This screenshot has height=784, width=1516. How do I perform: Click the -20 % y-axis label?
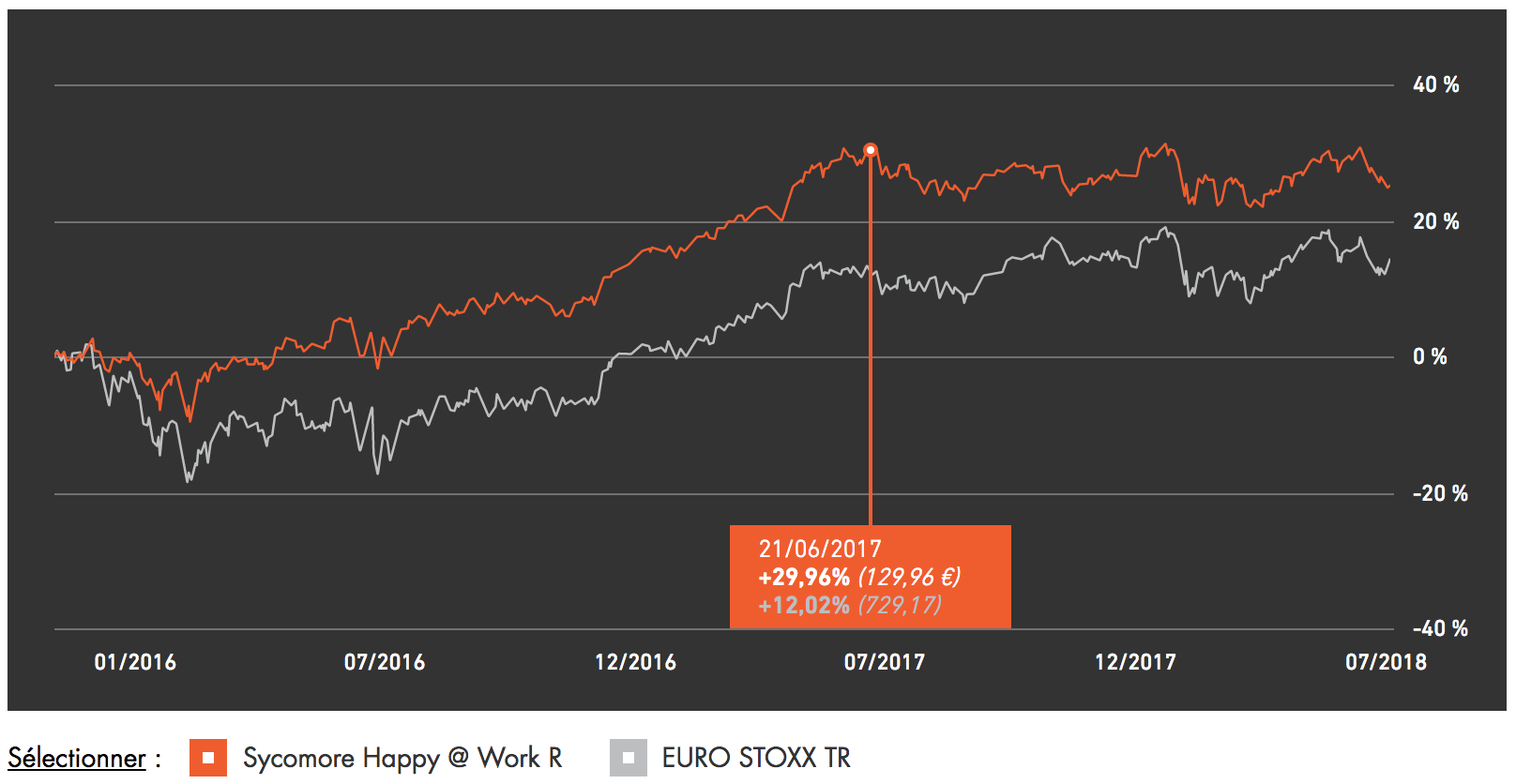1440,493
